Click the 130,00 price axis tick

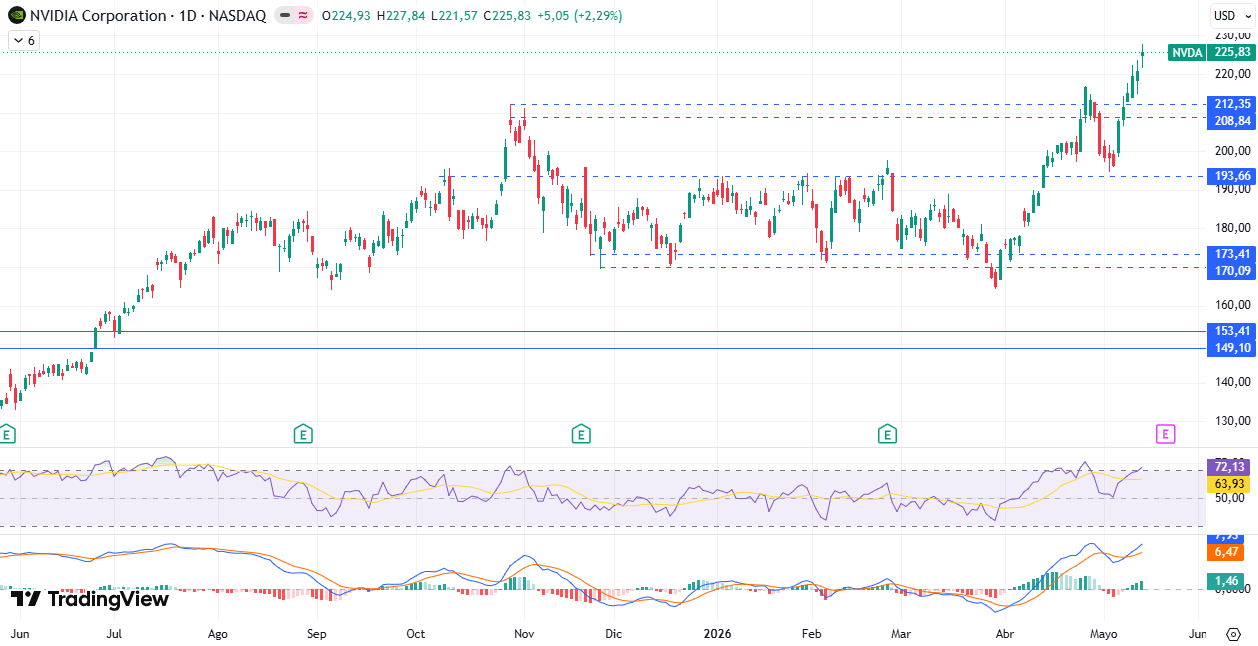point(1232,420)
